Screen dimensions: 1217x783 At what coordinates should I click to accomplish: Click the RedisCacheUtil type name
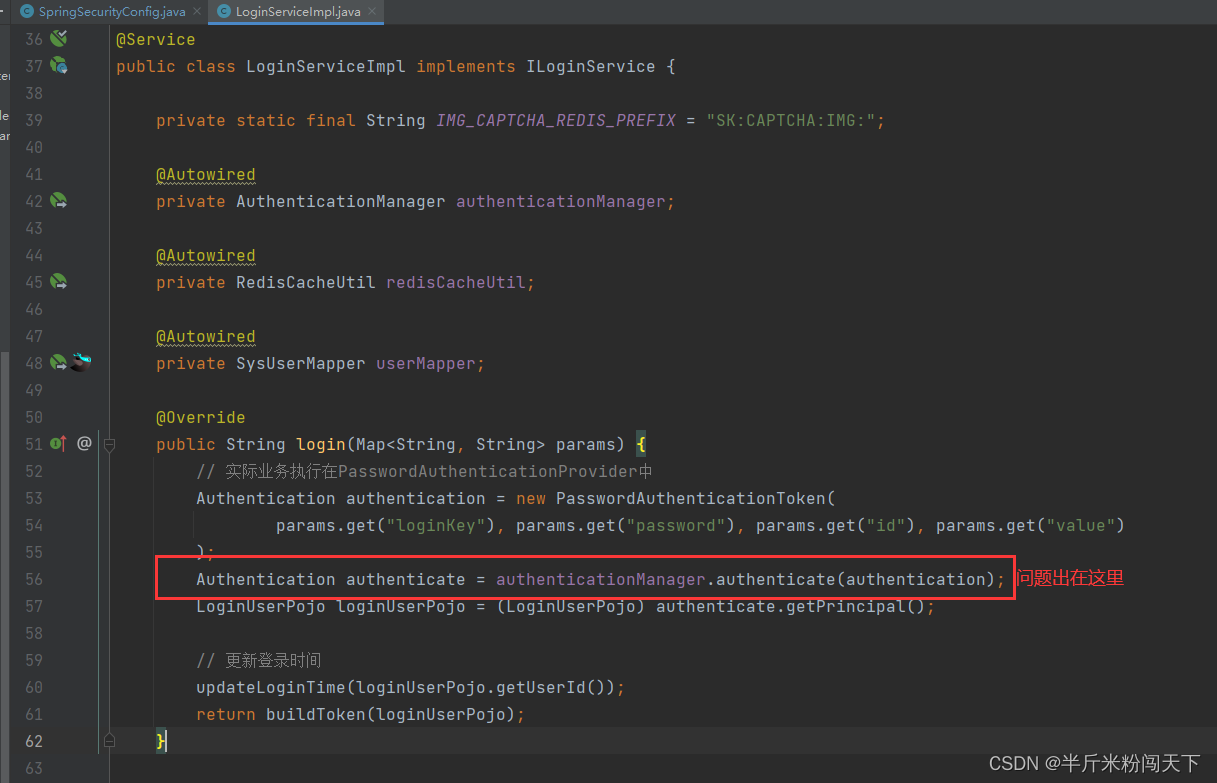click(306, 282)
